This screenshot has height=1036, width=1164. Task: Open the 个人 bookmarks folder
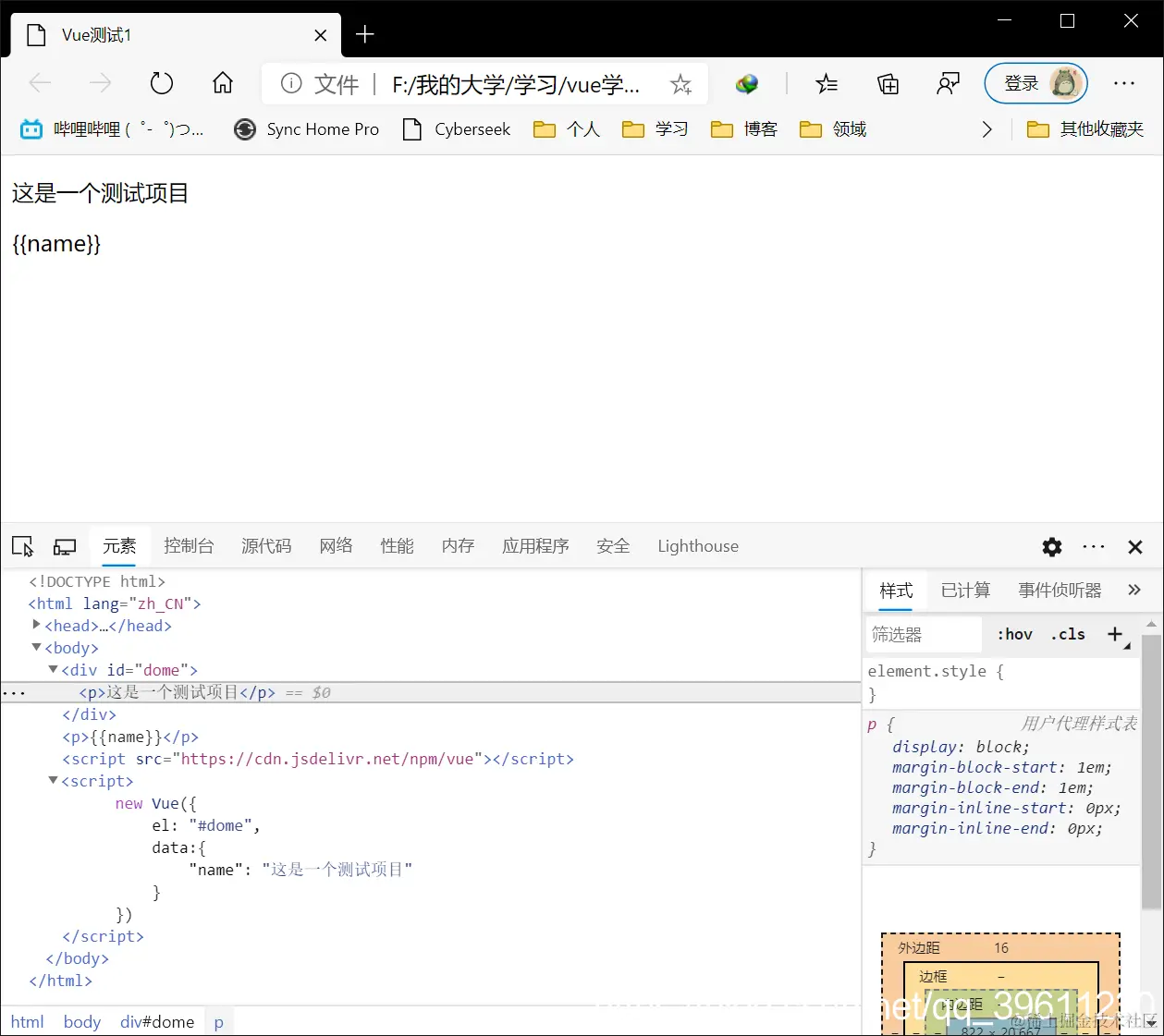567,129
